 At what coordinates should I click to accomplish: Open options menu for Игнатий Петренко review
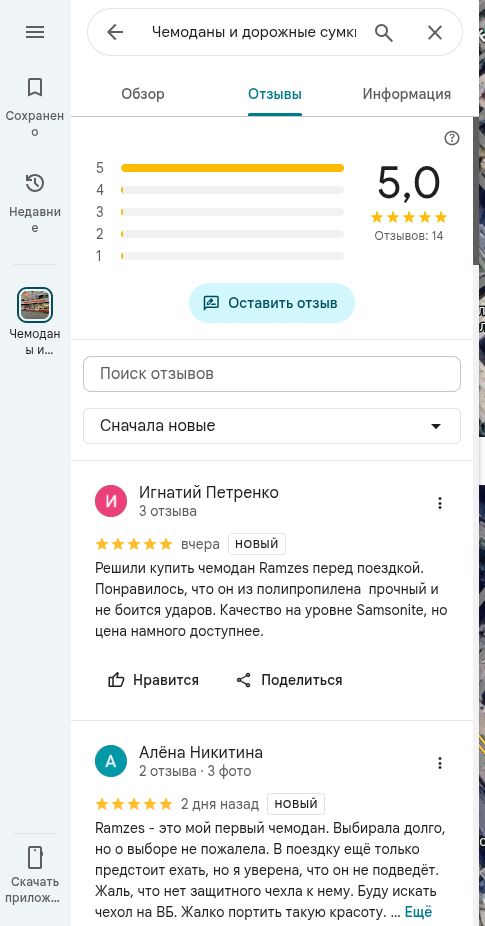tap(440, 503)
